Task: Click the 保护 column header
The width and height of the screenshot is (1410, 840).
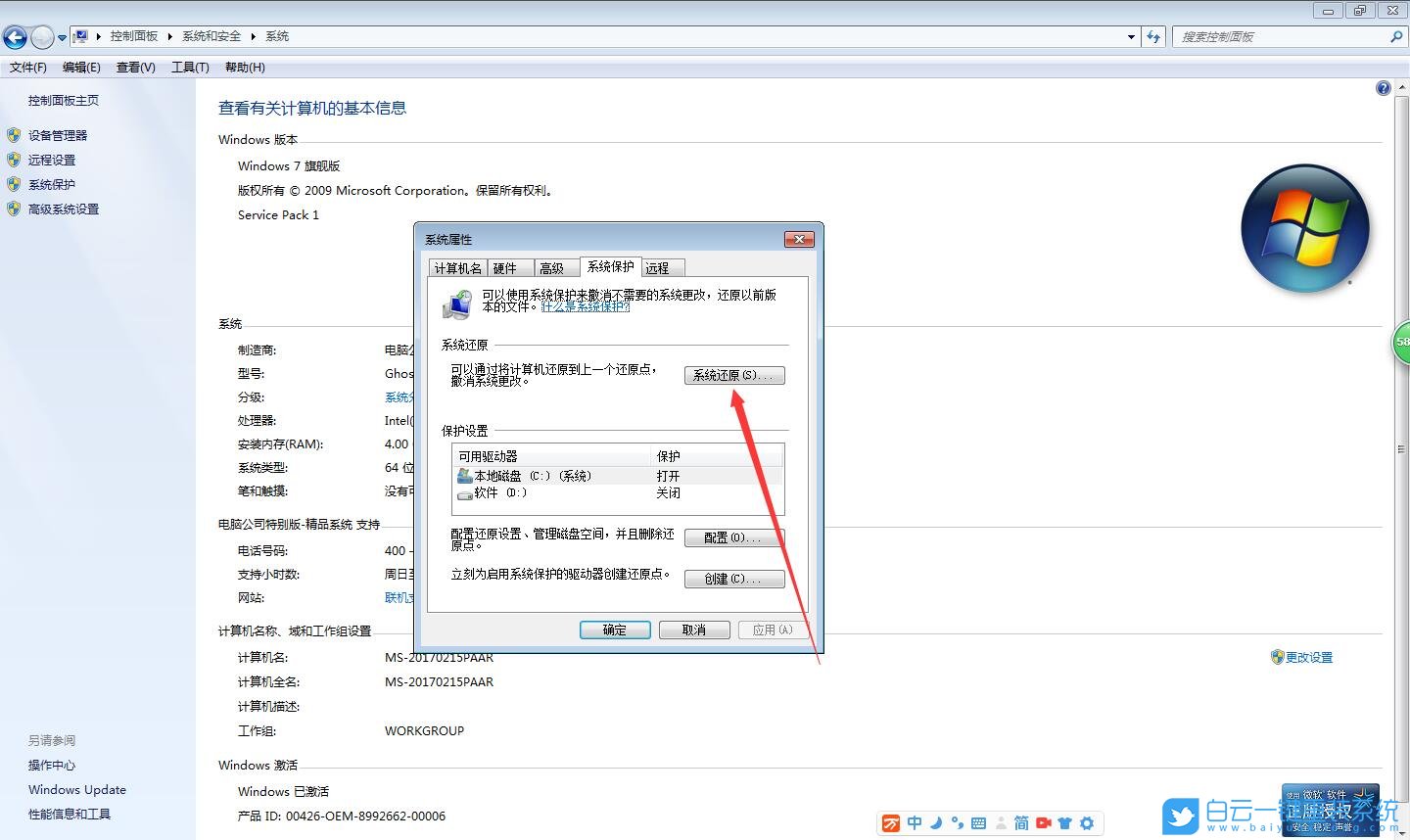Action: point(718,456)
